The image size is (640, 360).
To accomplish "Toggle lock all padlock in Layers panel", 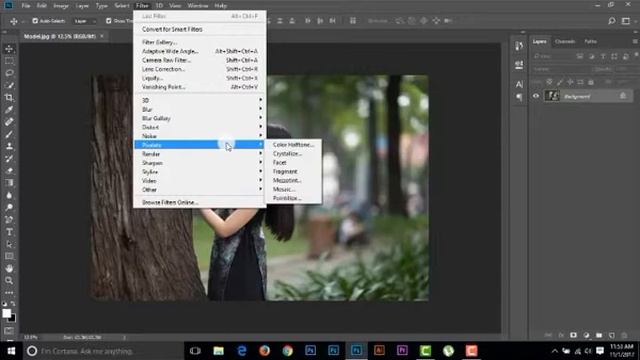I will (591, 82).
